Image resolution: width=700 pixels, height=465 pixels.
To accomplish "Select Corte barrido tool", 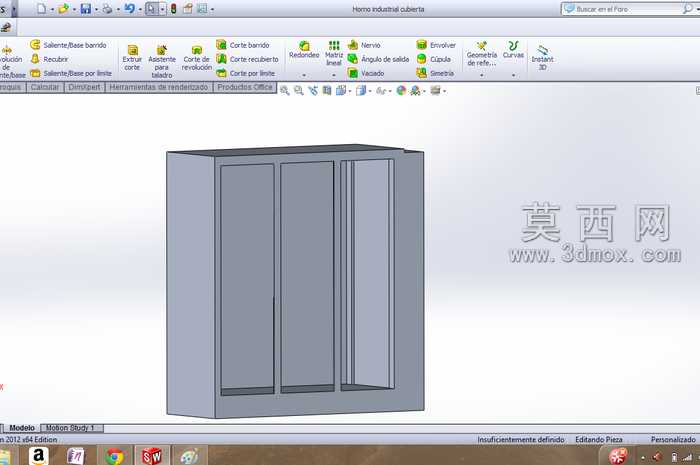I will pyautogui.click(x=243, y=45).
